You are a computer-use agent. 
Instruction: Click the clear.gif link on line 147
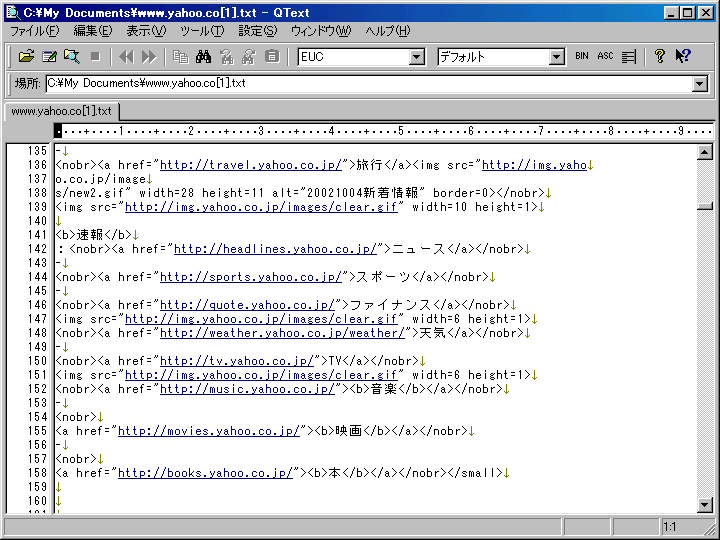click(261, 319)
